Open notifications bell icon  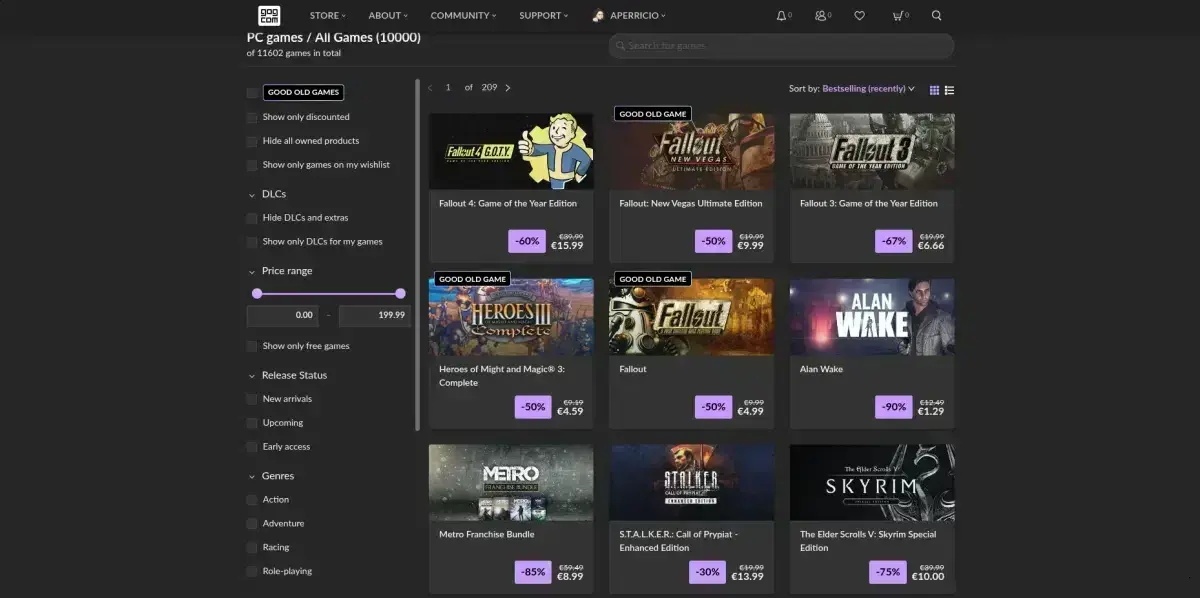tap(781, 16)
